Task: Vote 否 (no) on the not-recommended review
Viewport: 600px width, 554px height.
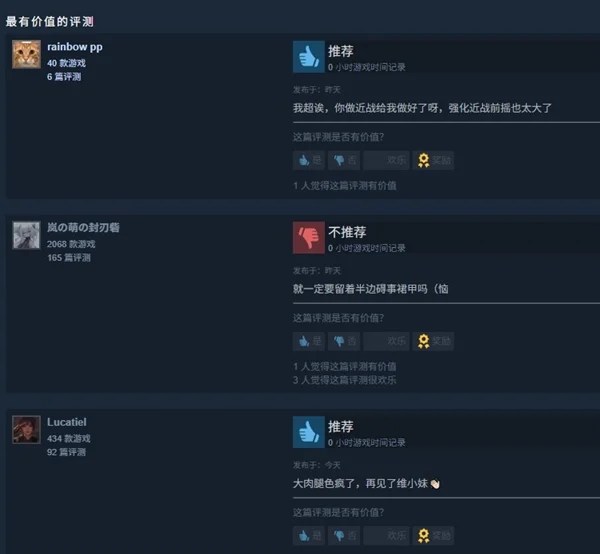Action: (x=344, y=341)
